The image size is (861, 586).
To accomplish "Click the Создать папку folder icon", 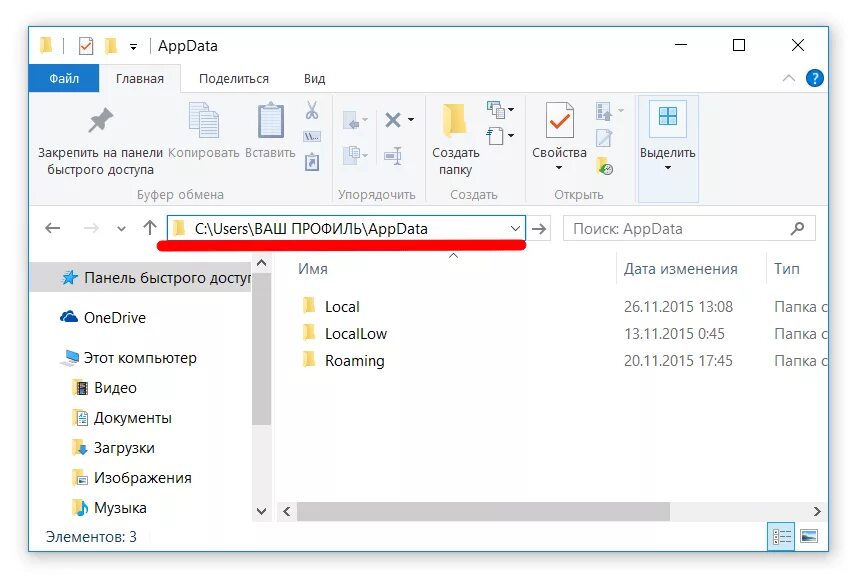I will pos(455,120).
